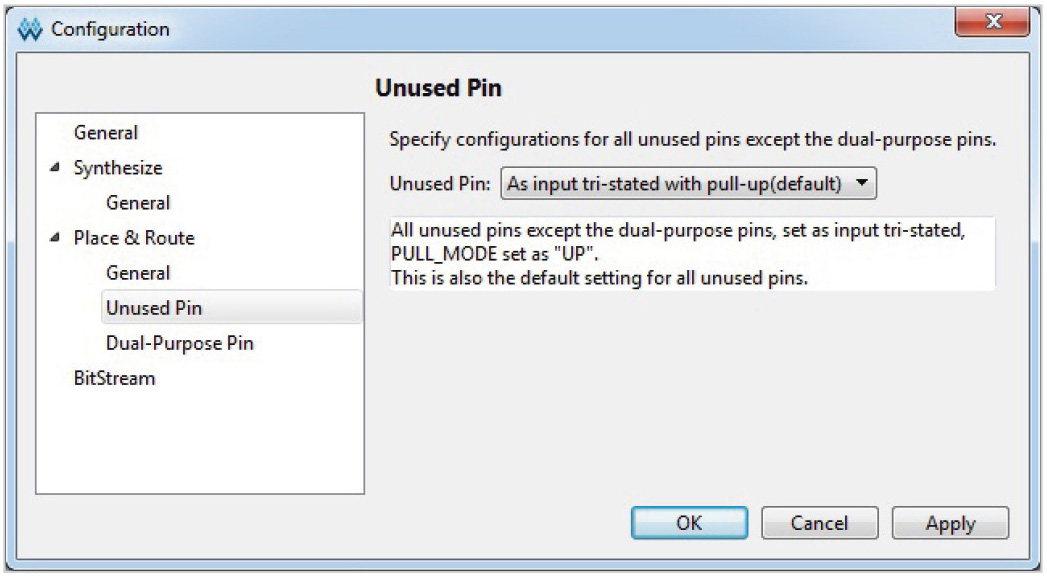Click the bold Unused Pin page heading
1047x576 pixels.
click(438, 88)
